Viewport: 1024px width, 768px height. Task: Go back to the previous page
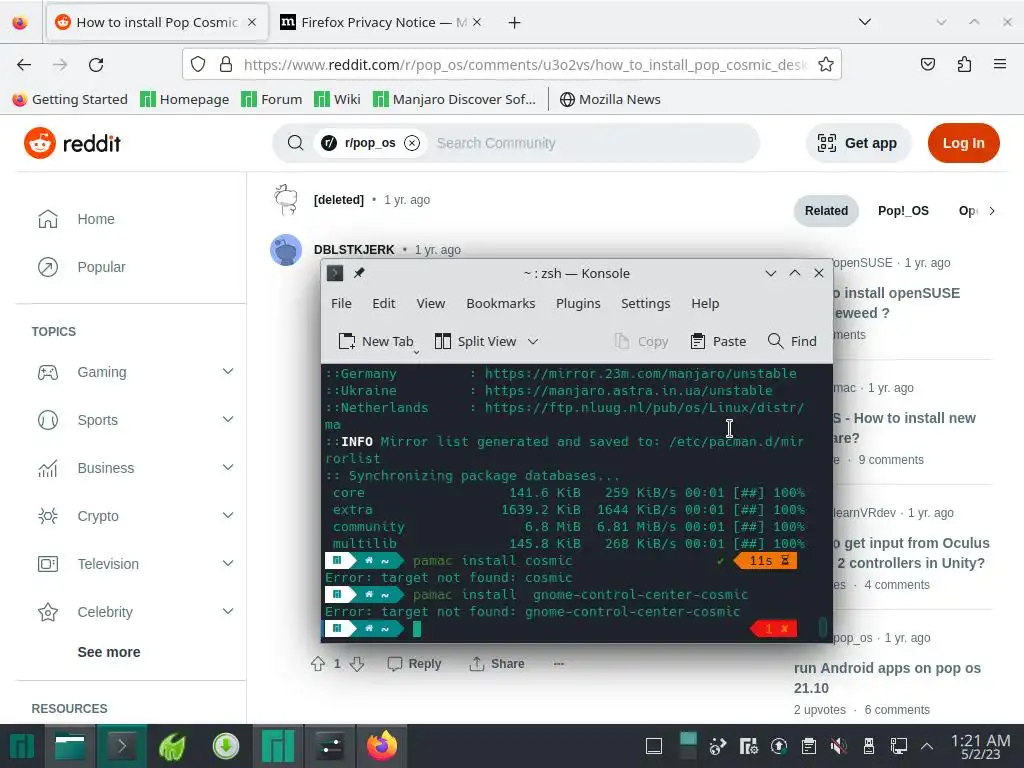pyautogui.click(x=24, y=65)
